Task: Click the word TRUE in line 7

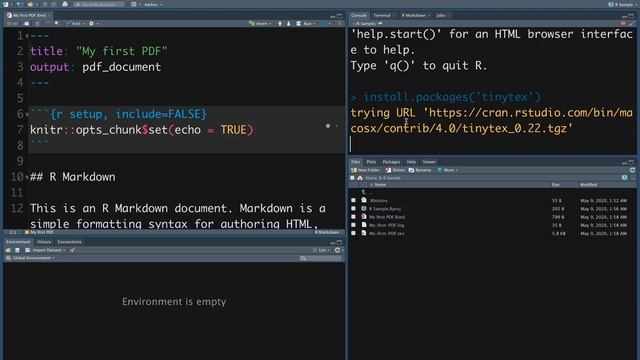Action: 233,130
